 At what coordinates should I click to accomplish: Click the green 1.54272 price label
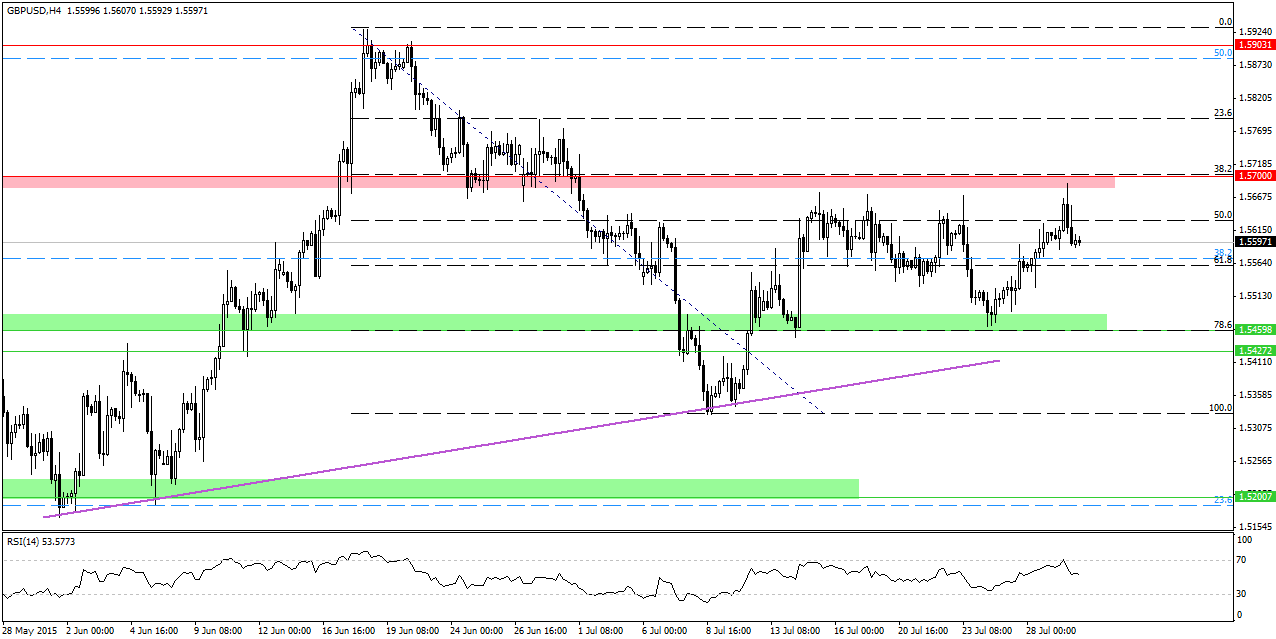click(x=1255, y=351)
